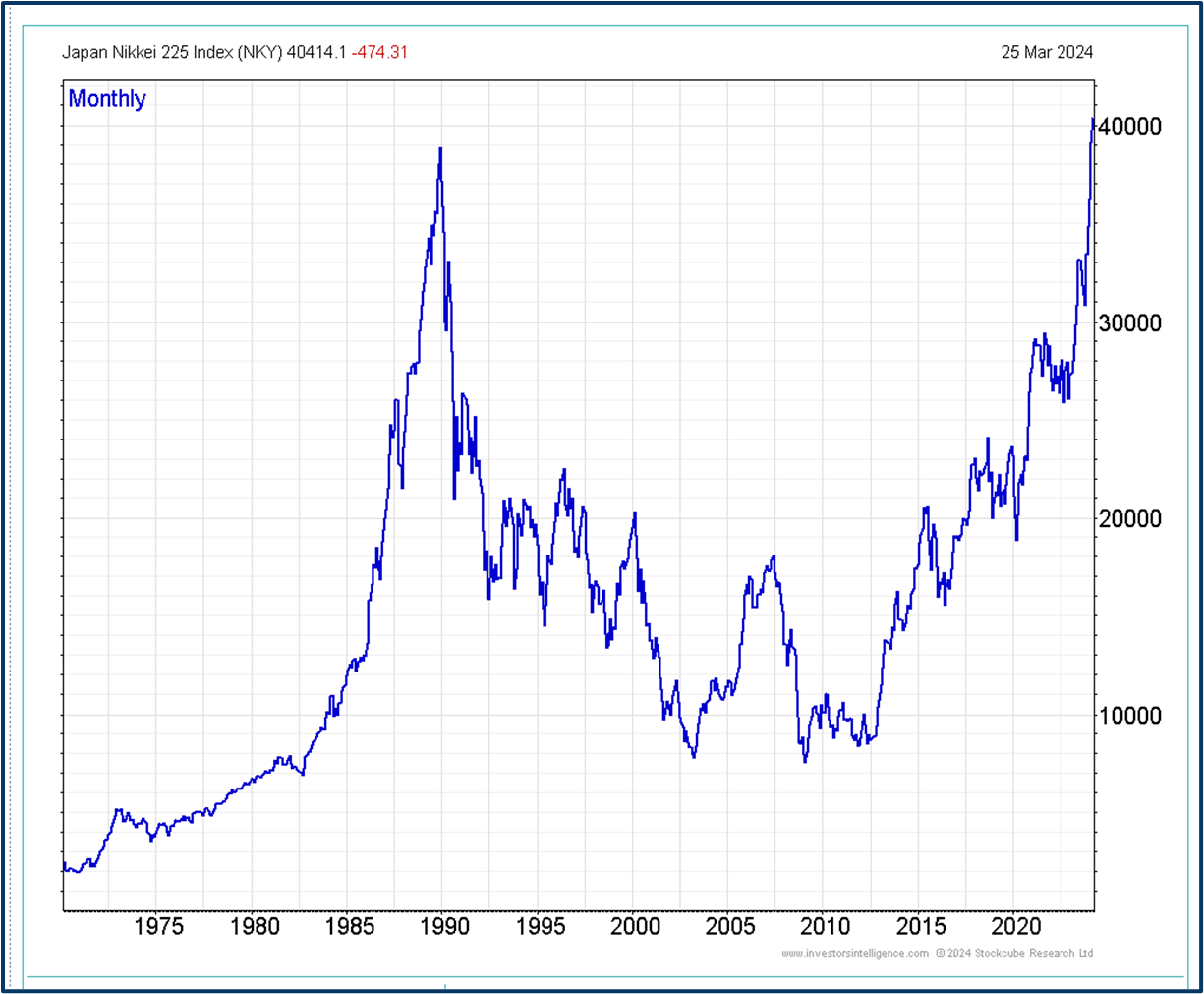Image resolution: width=1204 pixels, height=994 pixels.
Task: Select the date "25 Mar 2024"
Action: (x=1048, y=51)
